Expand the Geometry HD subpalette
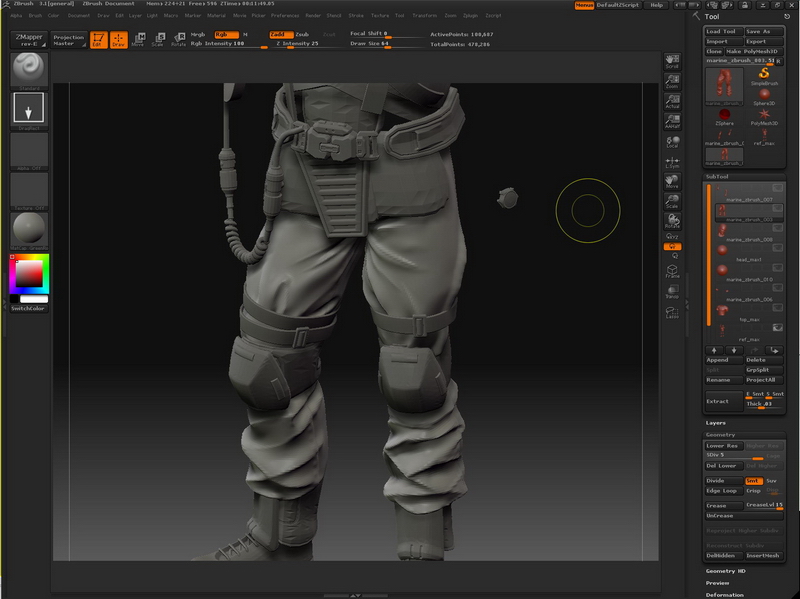The image size is (800, 599). pyautogui.click(x=726, y=571)
